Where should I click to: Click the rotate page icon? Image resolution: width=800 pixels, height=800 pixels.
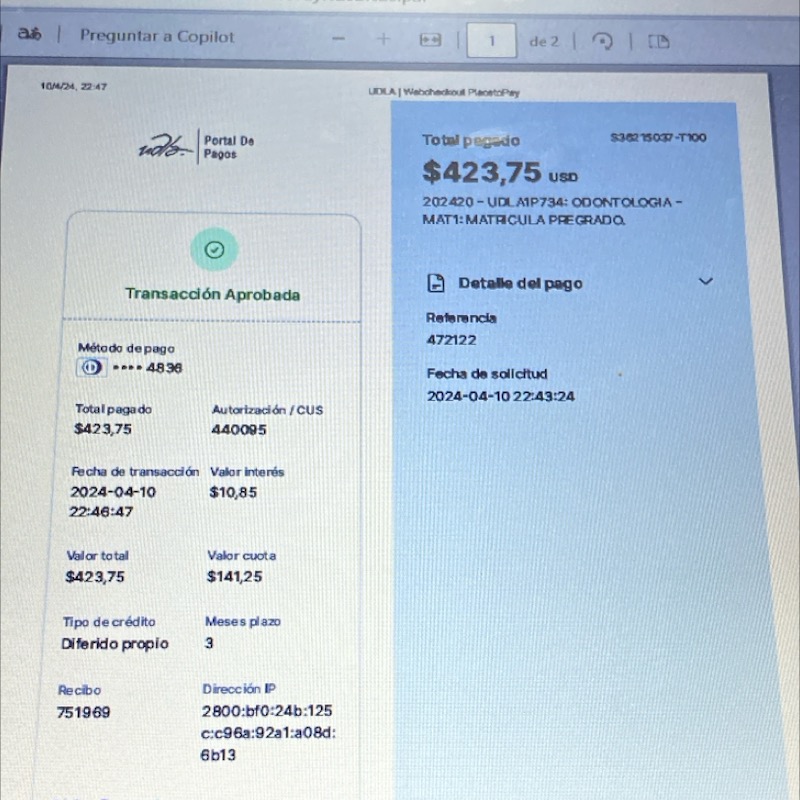[602, 41]
